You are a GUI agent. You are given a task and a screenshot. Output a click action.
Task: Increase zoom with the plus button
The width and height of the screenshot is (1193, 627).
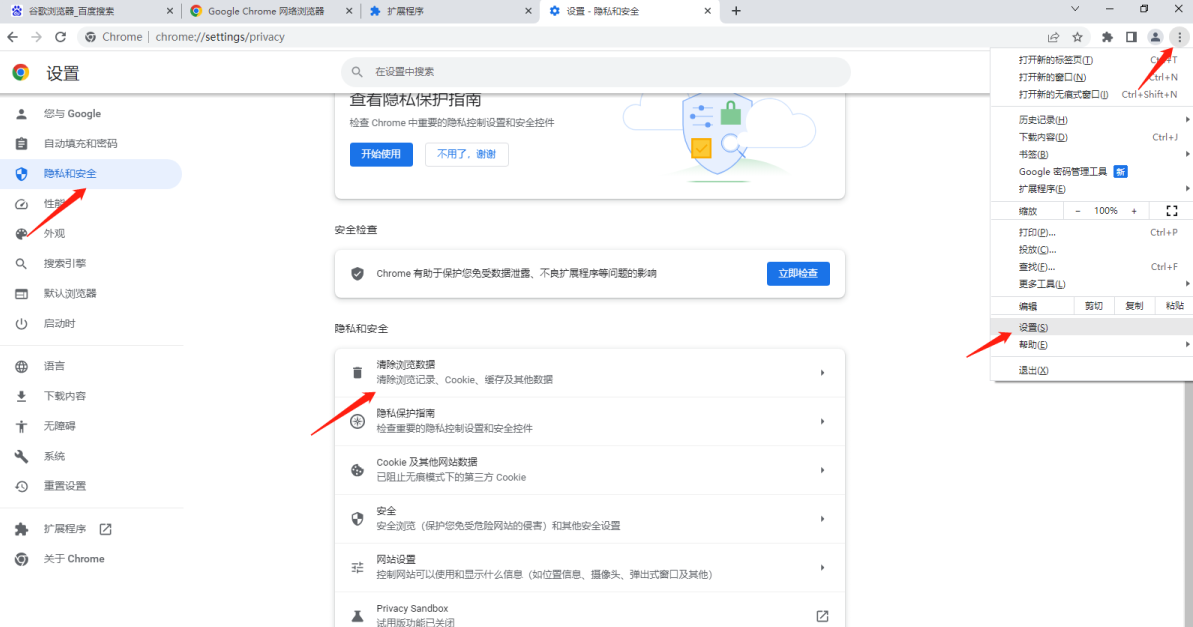pyautogui.click(x=1134, y=211)
